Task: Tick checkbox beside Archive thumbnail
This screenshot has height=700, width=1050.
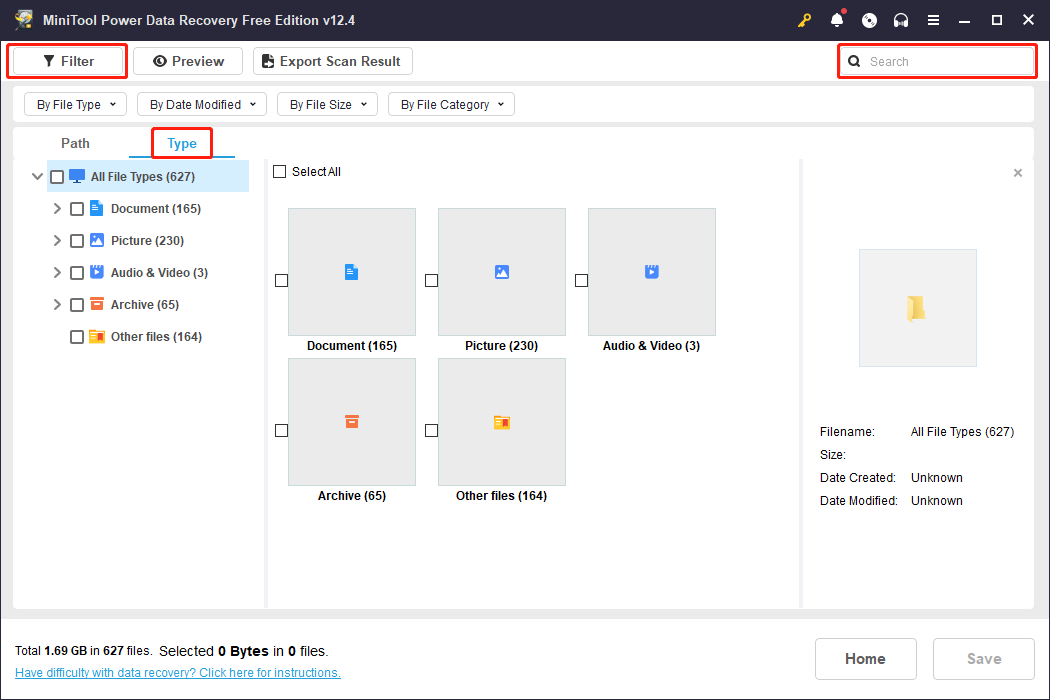Action: (x=281, y=431)
